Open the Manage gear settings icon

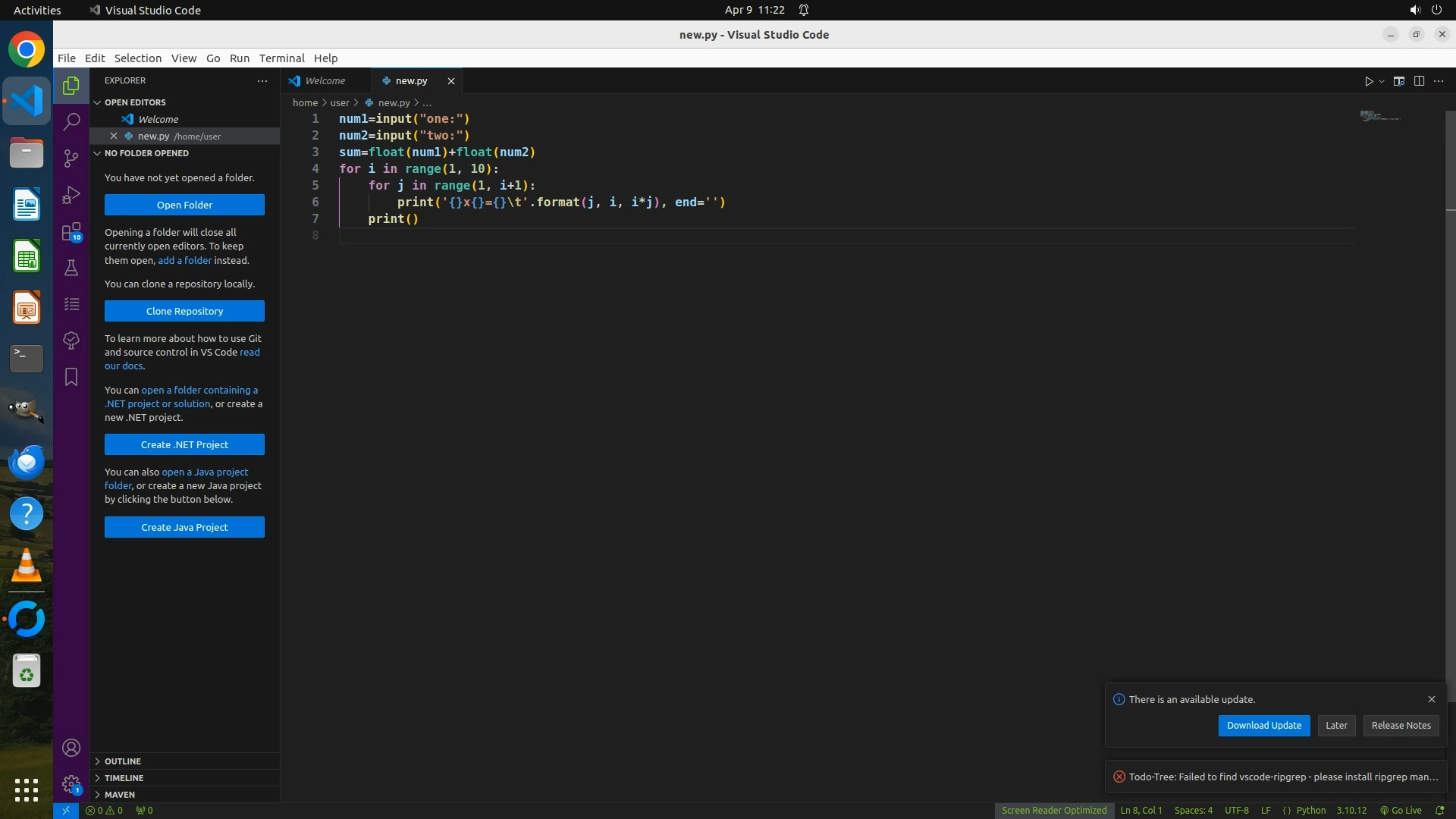[x=71, y=784]
